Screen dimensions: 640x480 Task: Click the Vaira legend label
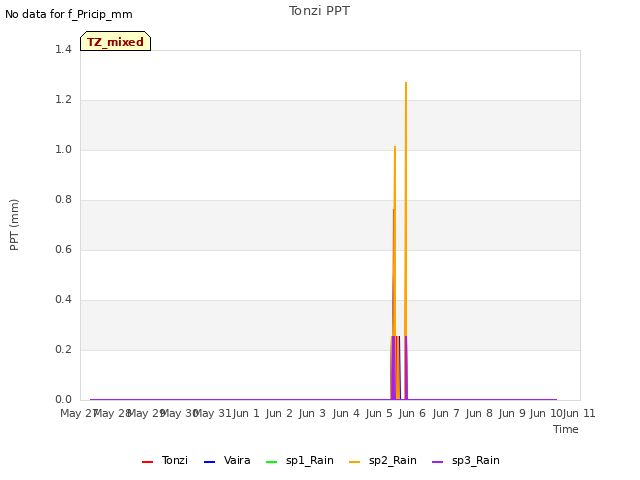[237, 460]
